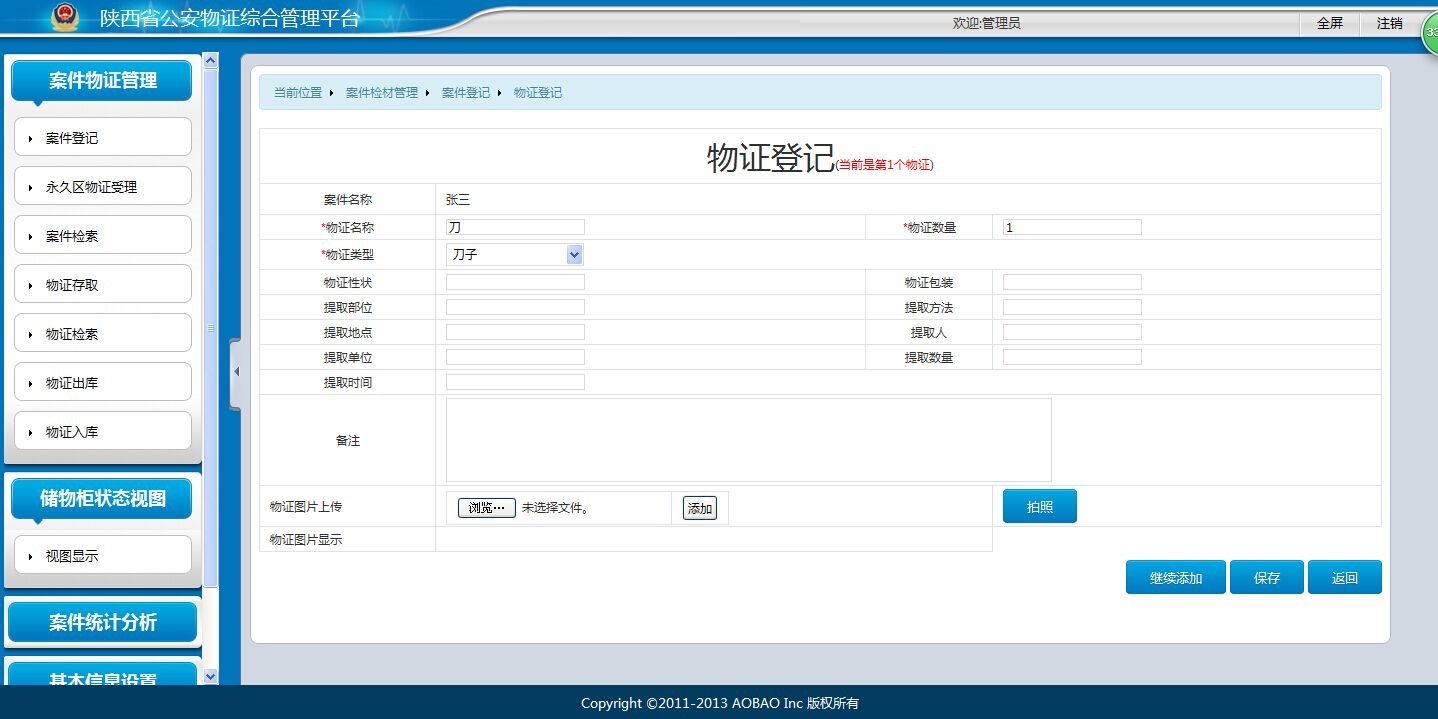This screenshot has height=719, width=1438.
Task: Open 视图显示 sidebar entry
Action: (103, 556)
